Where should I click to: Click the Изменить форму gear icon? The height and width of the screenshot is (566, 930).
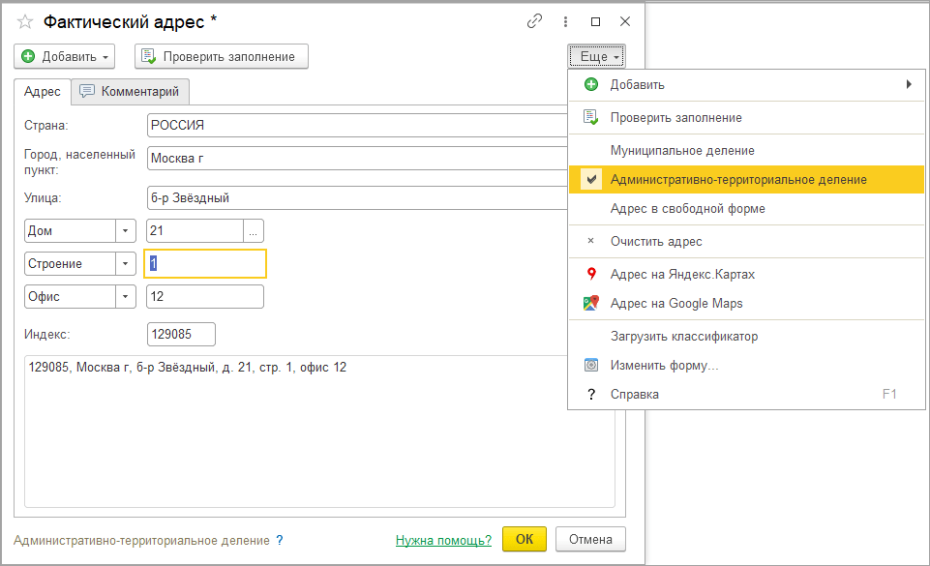(591, 365)
